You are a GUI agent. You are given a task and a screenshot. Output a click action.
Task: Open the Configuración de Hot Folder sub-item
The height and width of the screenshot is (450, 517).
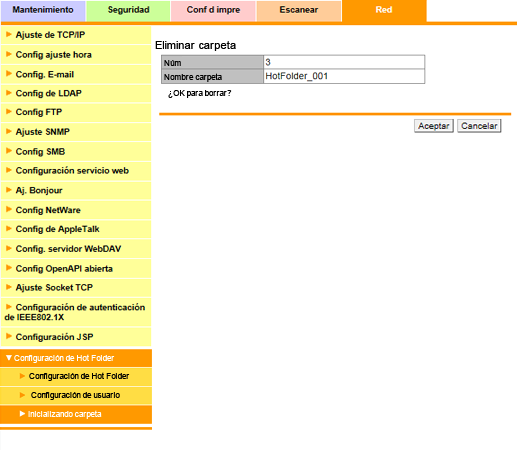click(76, 377)
